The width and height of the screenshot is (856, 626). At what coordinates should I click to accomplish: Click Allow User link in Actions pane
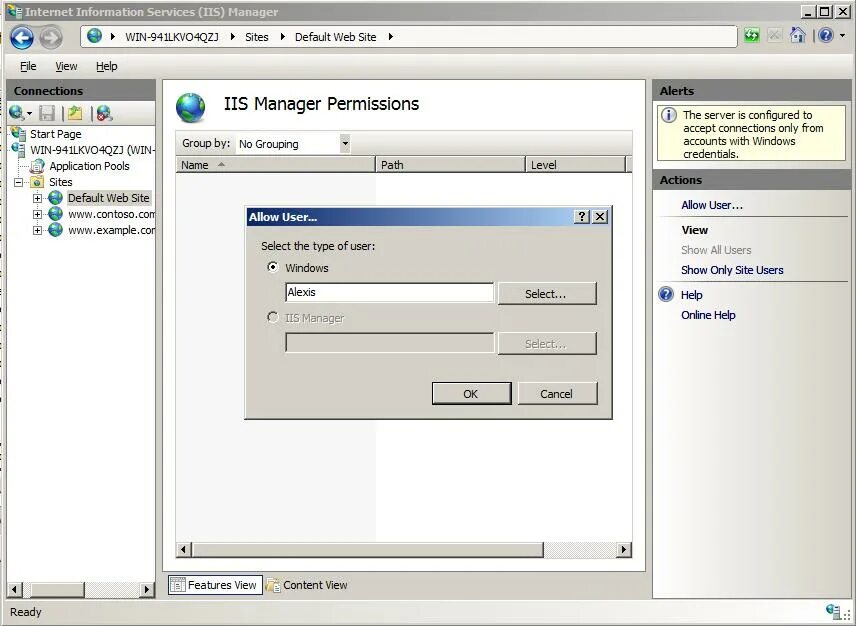pos(712,205)
